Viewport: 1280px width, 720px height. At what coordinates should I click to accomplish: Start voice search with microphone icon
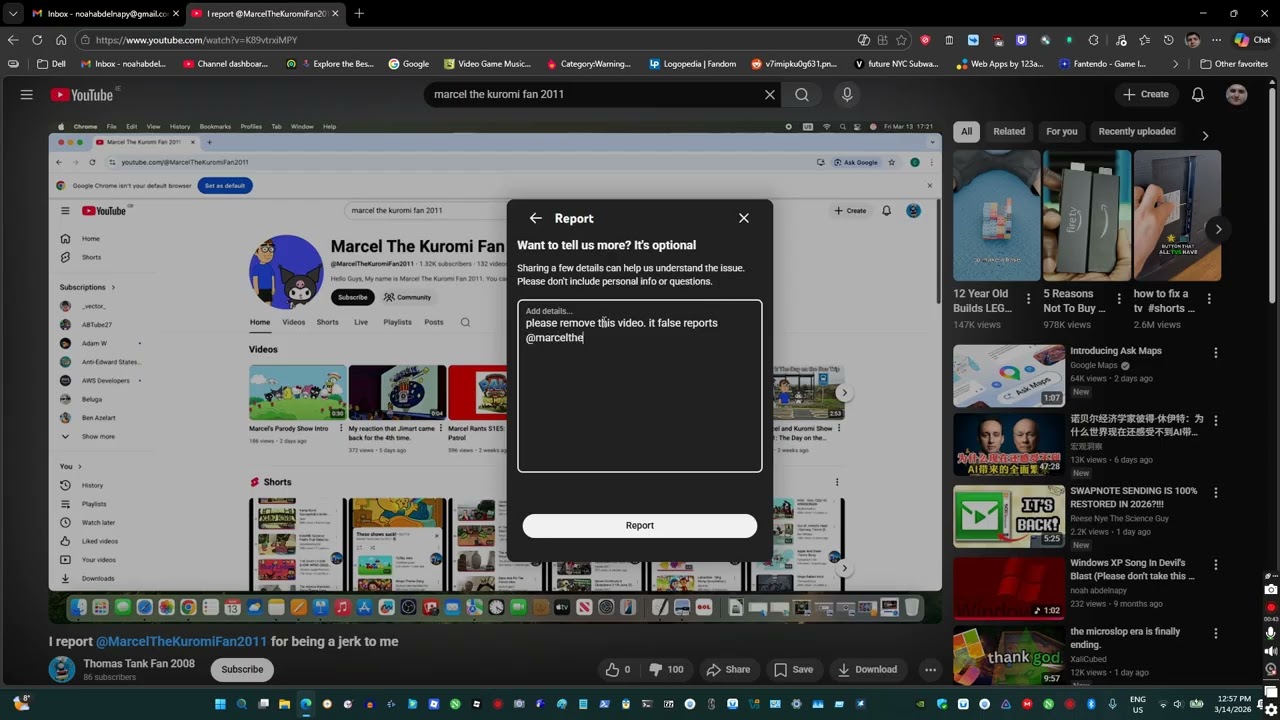pos(847,94)
